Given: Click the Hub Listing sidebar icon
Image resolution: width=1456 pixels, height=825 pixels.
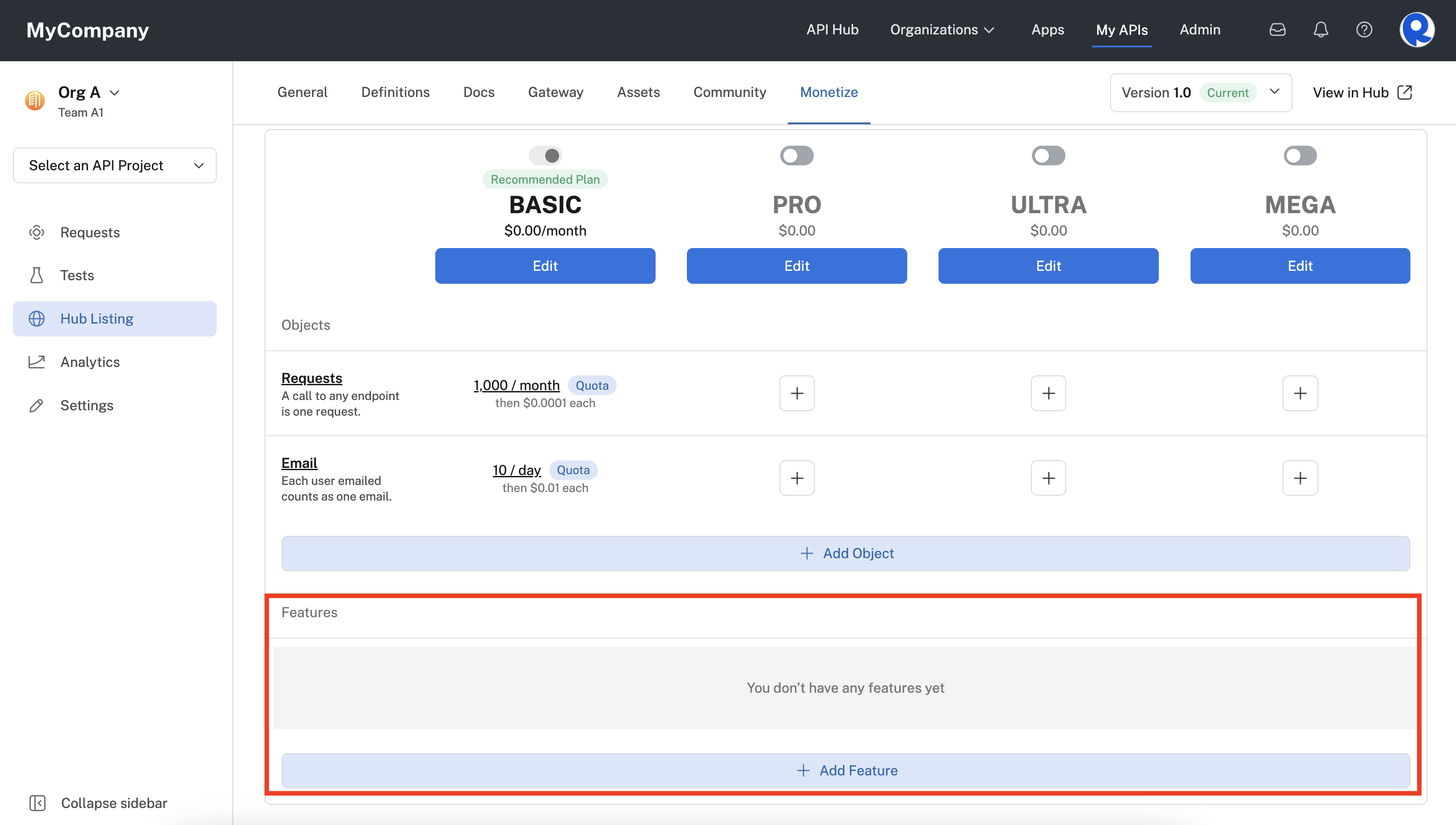Looking at the screenshot, I should click(x=37, y=318).
